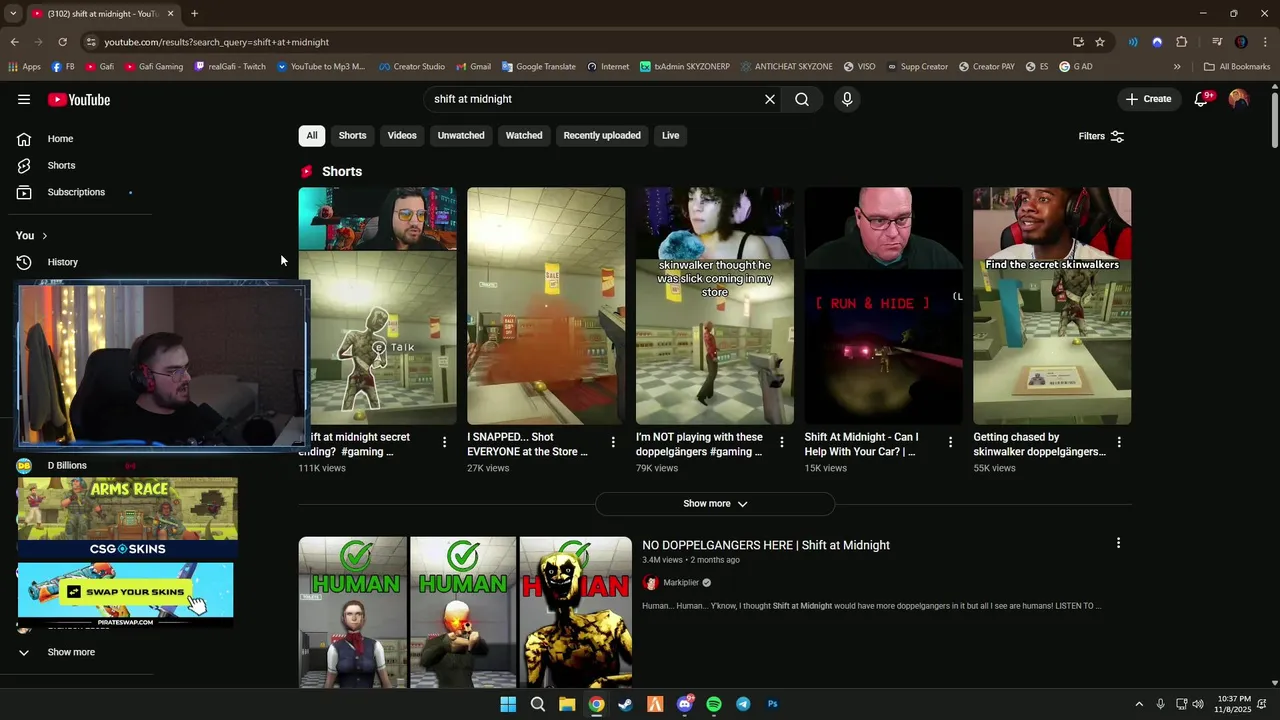Open Photoshop from the taskbar
Viewport: 1280px width, 720px height.
coord(773,704)
